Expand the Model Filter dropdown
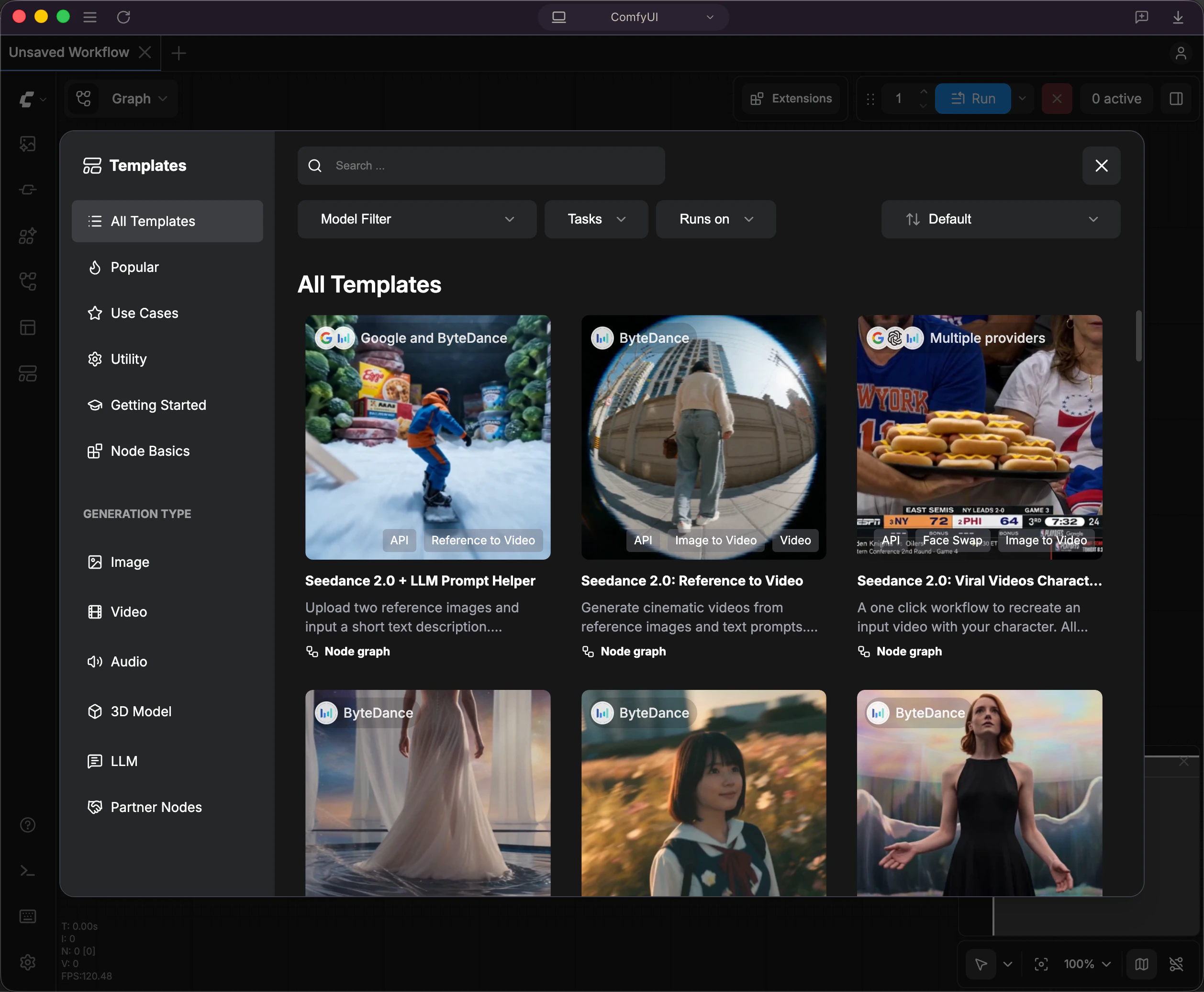Screen dimensions: 1204x992 [x=417, y=219]
